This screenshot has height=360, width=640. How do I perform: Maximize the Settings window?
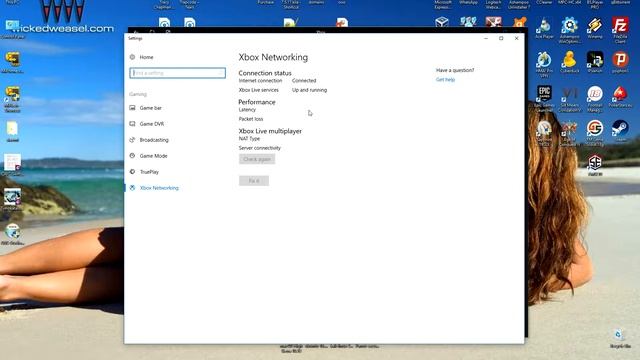click(501, 38)
